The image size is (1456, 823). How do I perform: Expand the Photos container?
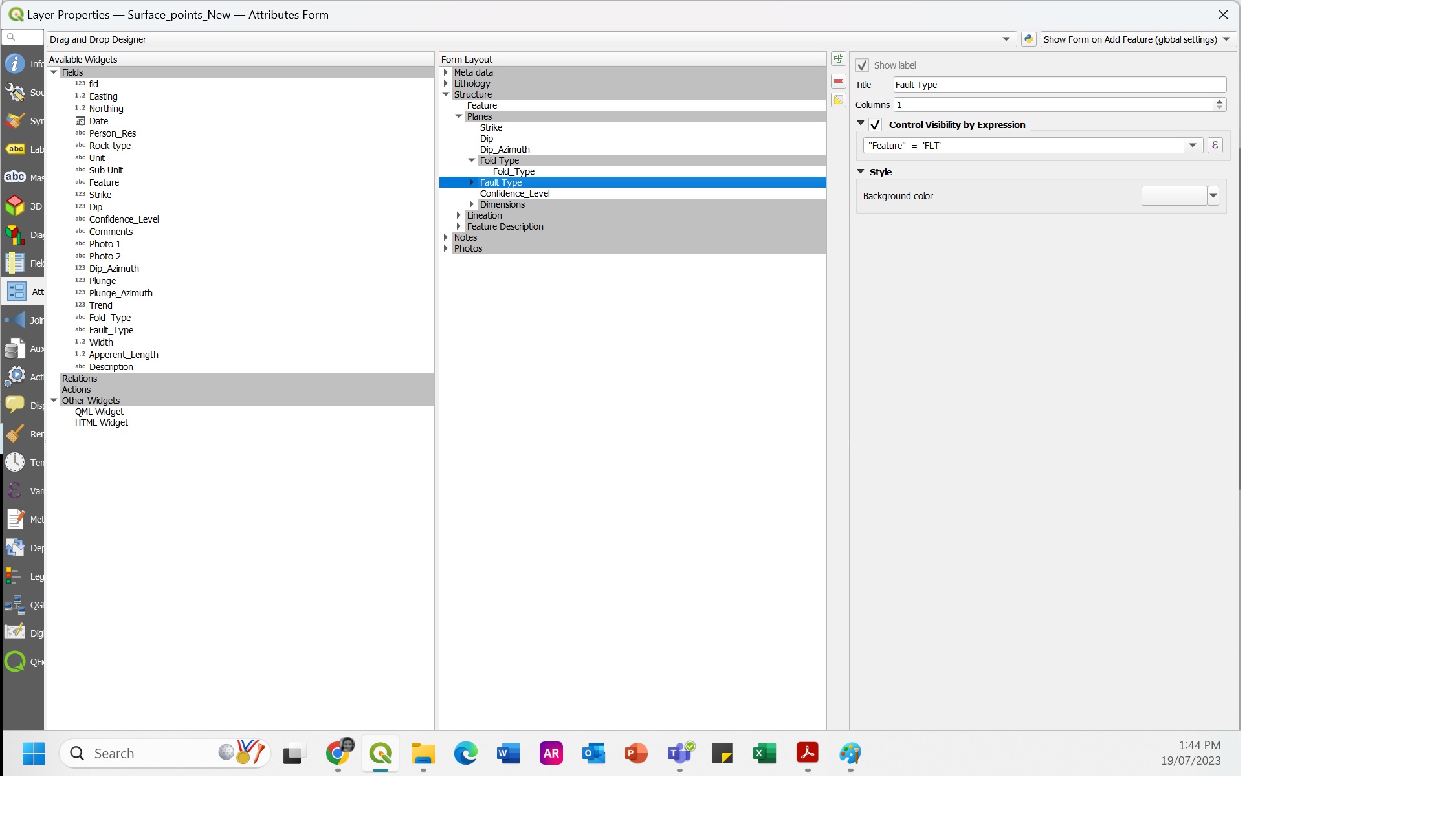click(x=446, y=248)
